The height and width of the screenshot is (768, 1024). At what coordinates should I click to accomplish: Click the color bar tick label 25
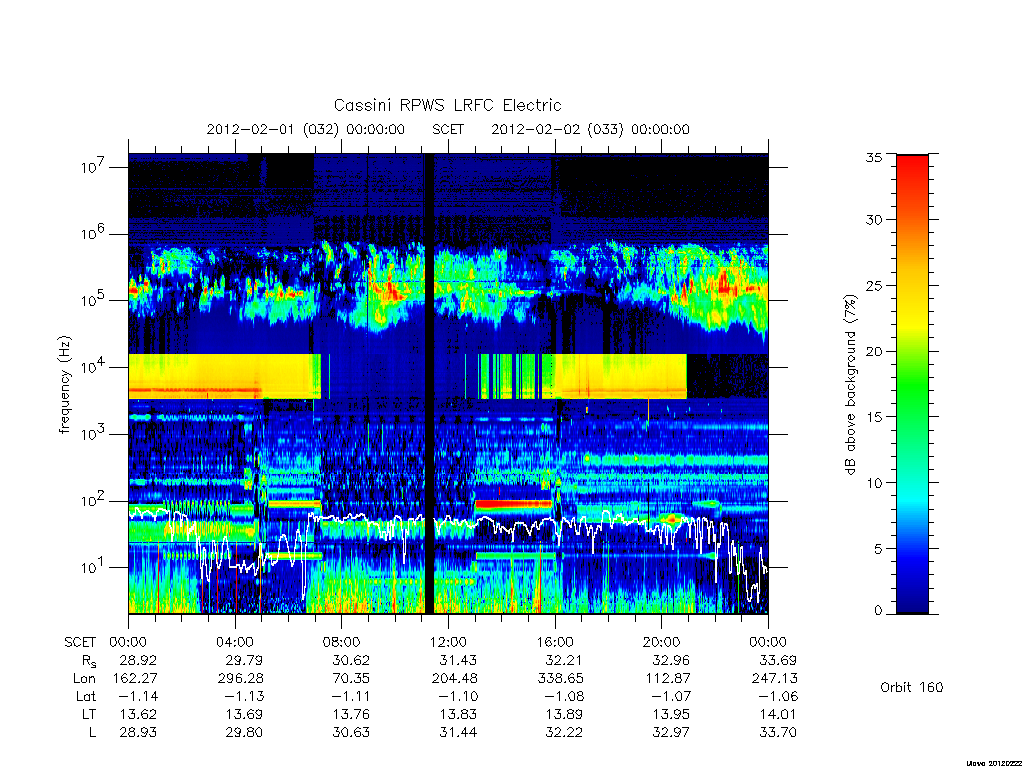click(874, 285)
